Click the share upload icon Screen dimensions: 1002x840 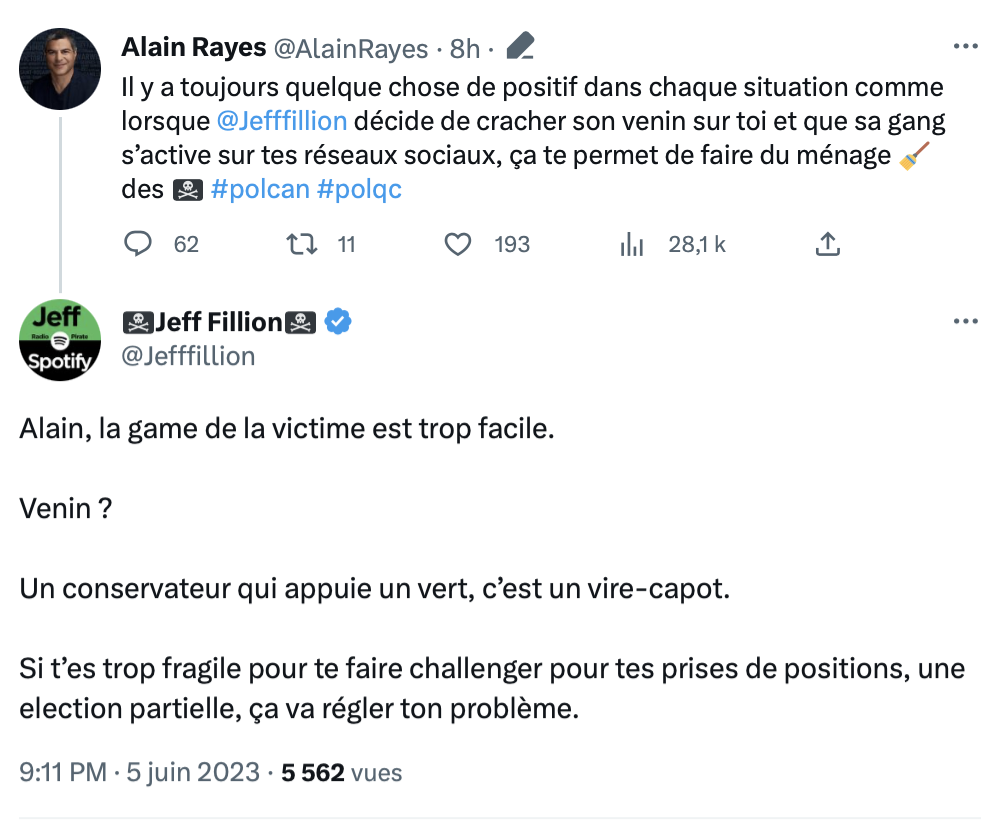tap(828, 244)
